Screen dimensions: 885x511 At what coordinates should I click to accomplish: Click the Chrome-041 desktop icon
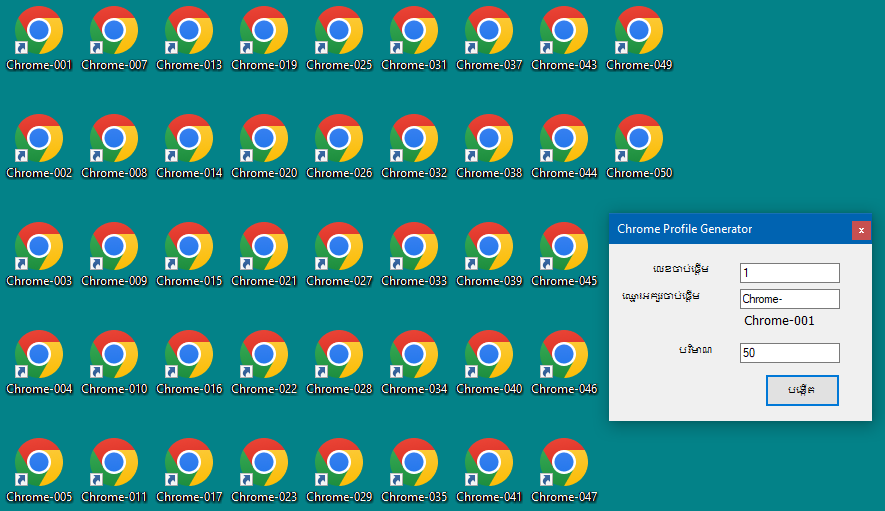tap(489, 470)
